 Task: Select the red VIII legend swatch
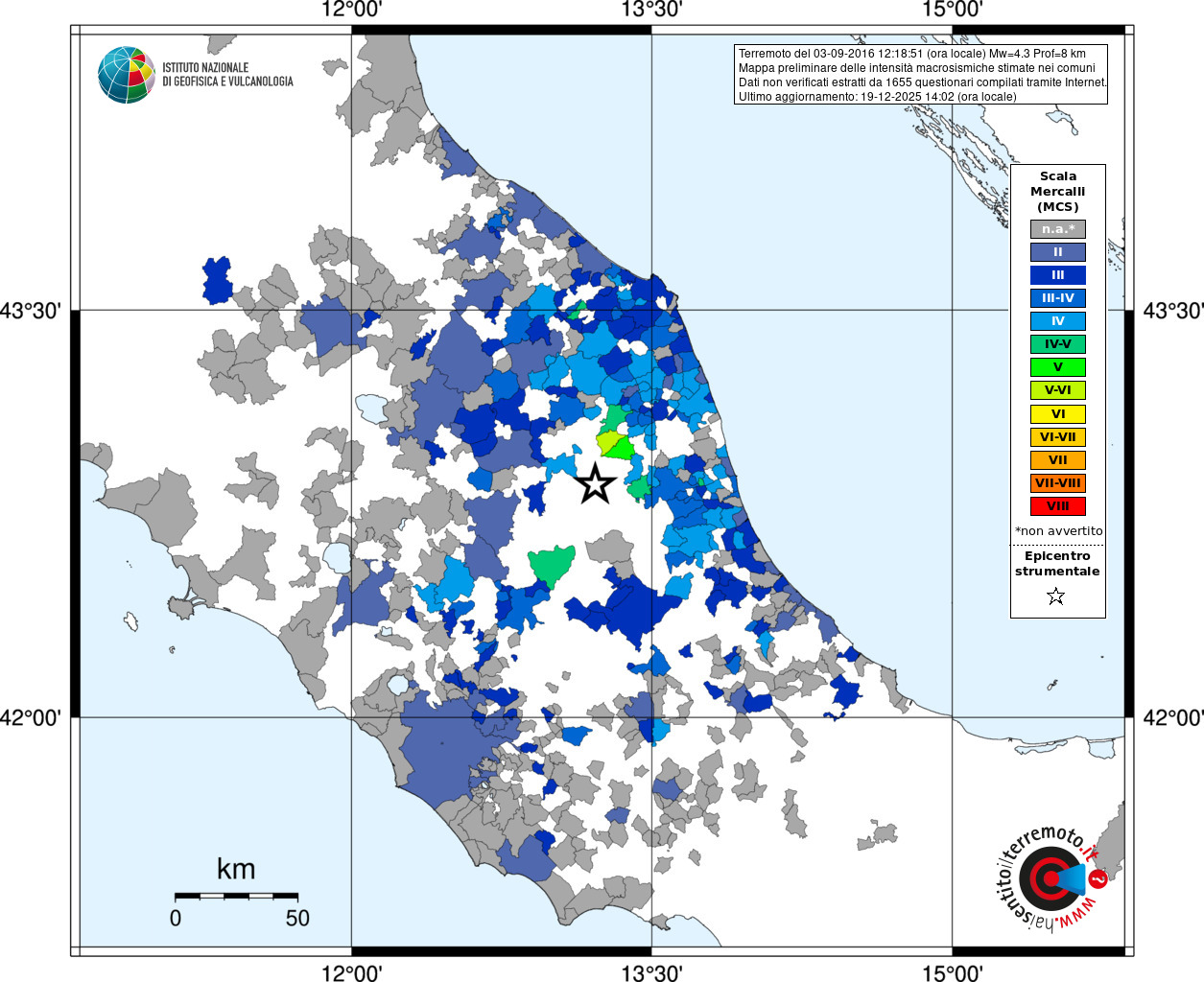click(x=1058, y=506)
